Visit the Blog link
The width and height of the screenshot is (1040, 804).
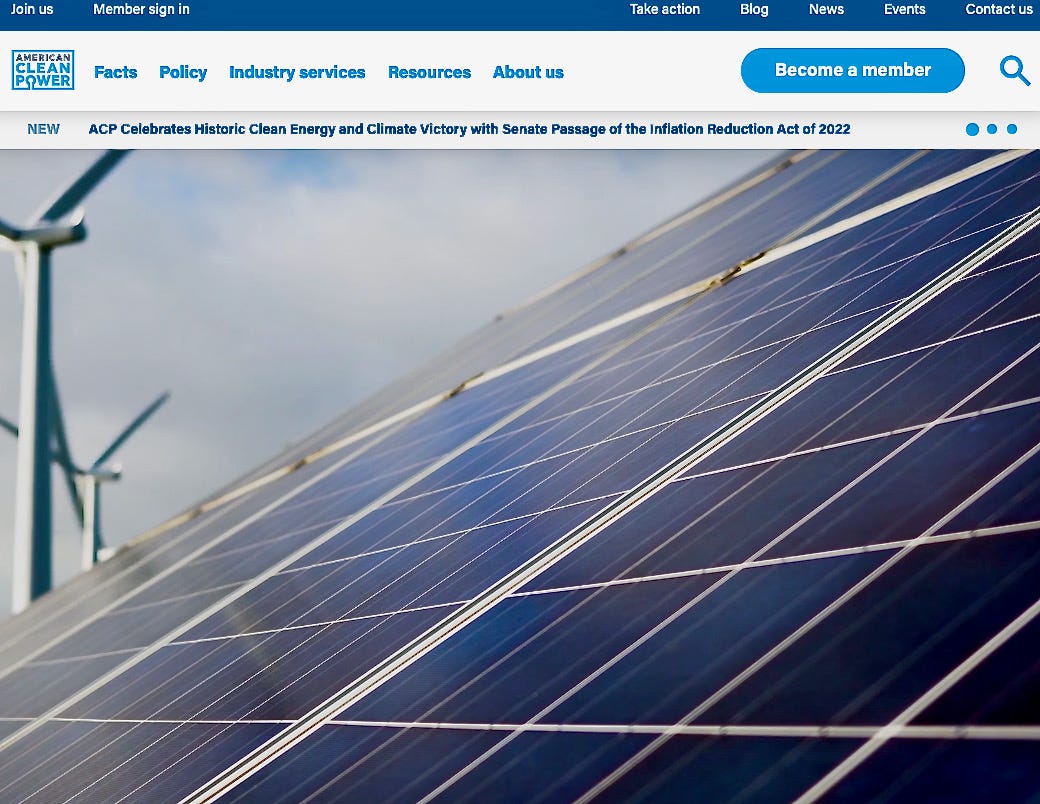click(754, 9)
